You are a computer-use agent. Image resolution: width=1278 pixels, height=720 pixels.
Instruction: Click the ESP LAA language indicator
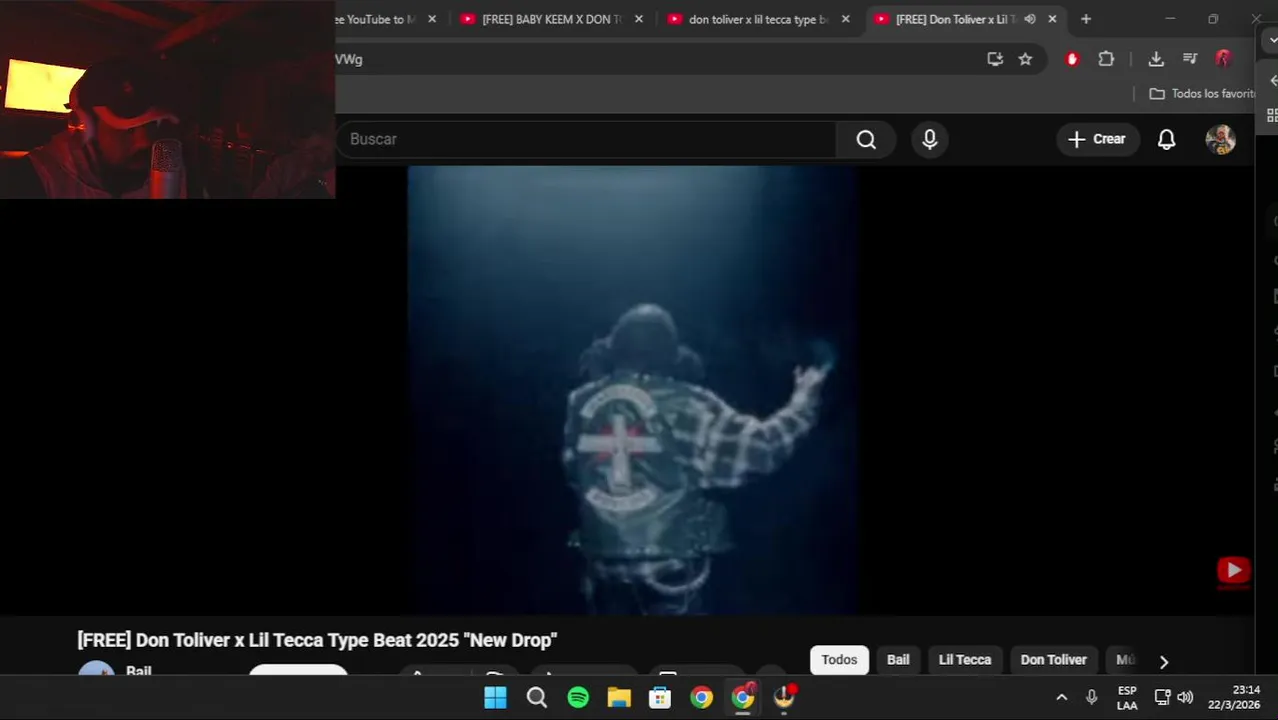tap(1127, 698)
